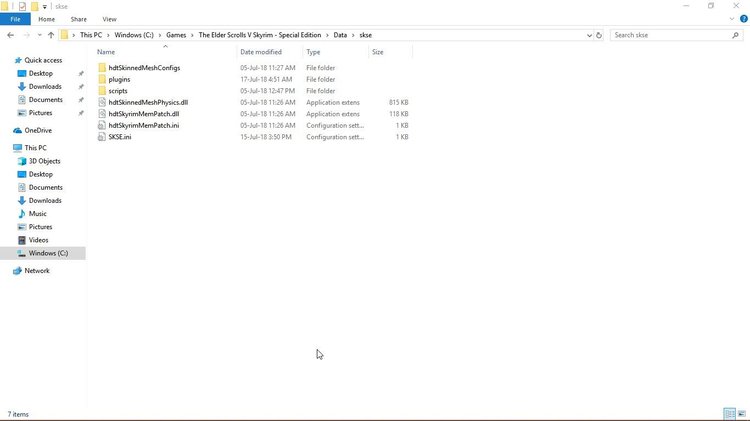750x421 pixels.
Task: Customize Quick Access Toolbar dropdown arrow
Action: coord(44,7)
